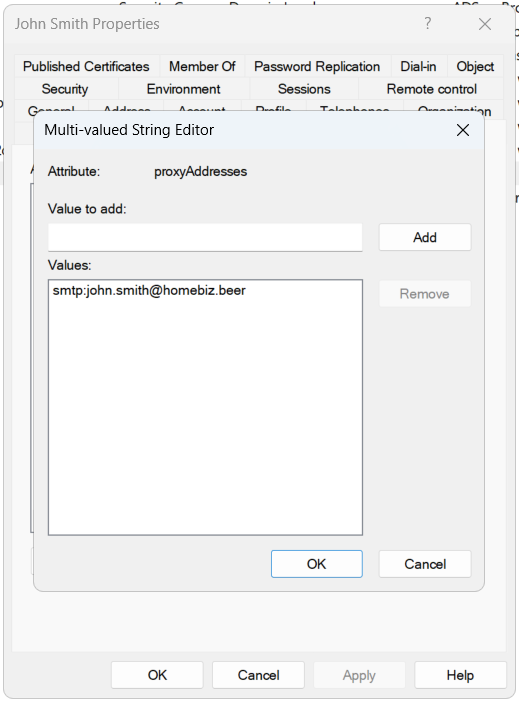The width and height of the screenshot is (519, 703).
Task: Confirm the string editor with OK
Action: [316, 564]
